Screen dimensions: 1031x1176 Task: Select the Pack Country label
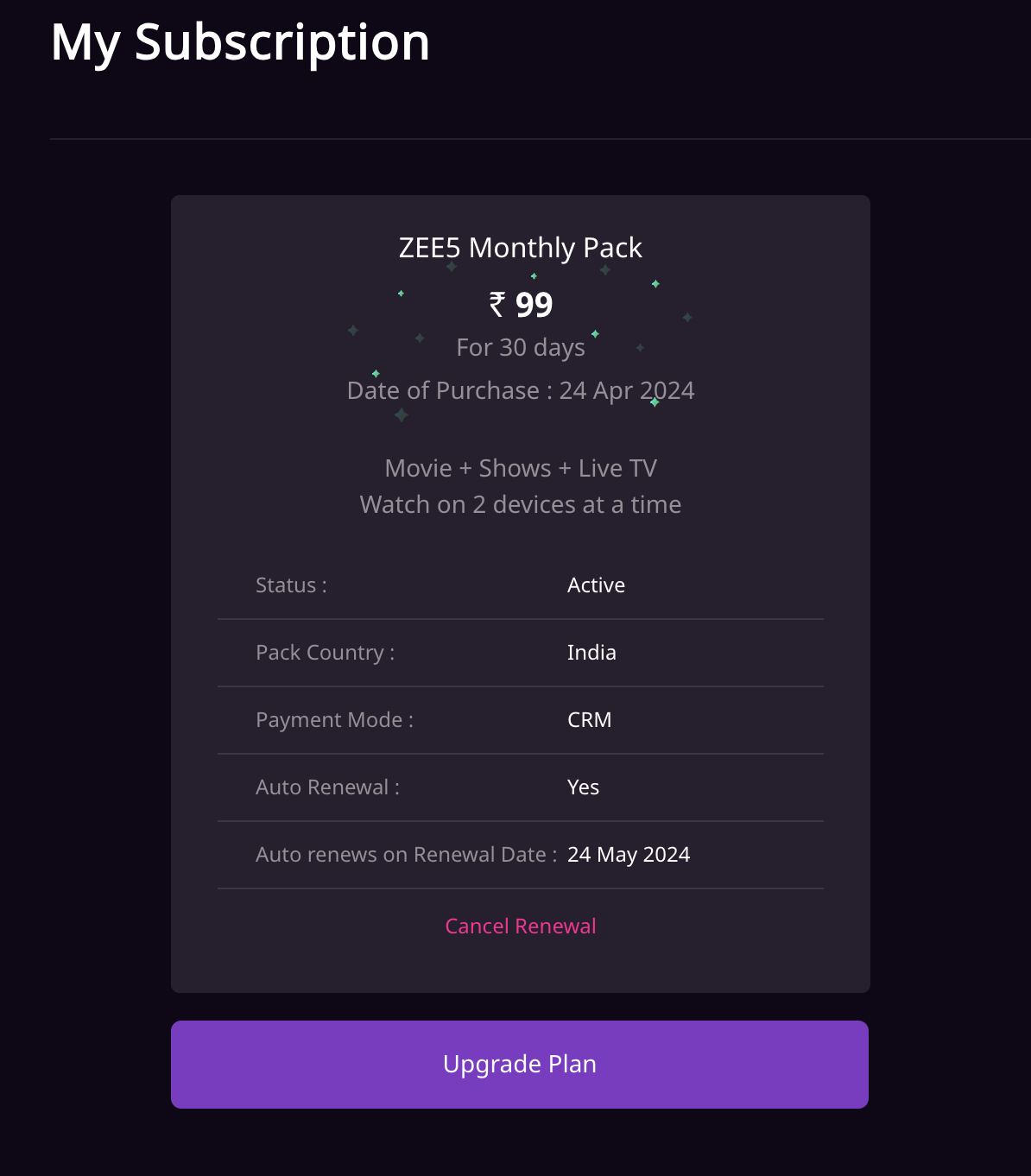(x=325, y=653)
